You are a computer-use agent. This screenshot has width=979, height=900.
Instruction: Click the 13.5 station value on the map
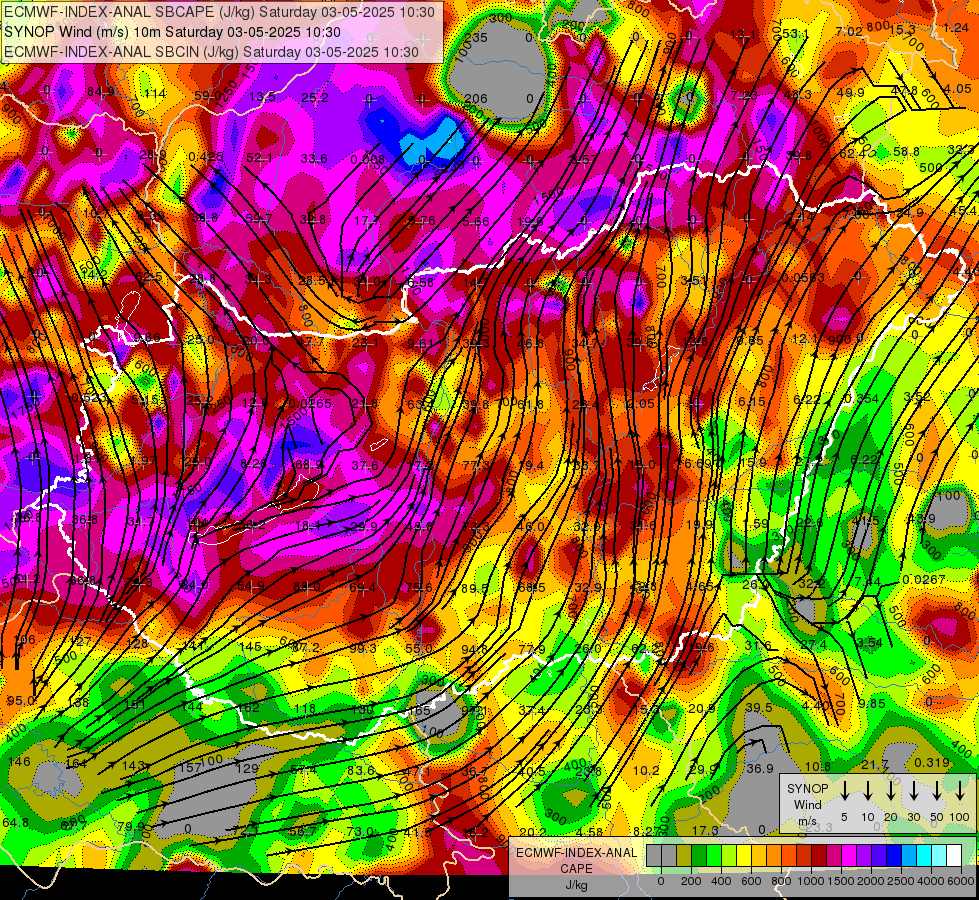(262, 97)
